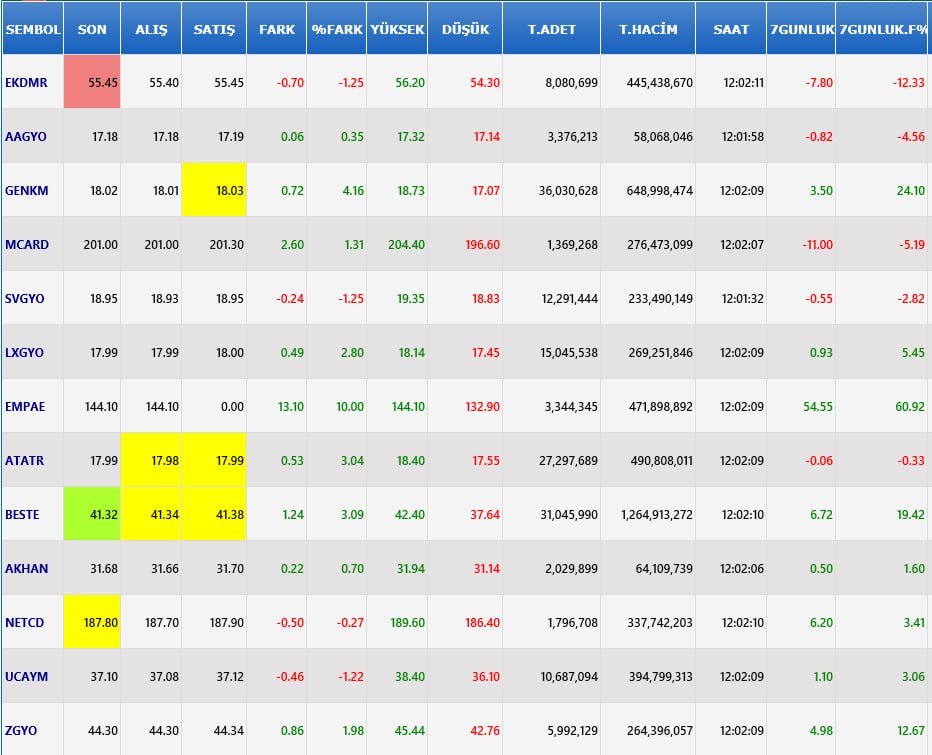Click BESTE volume 1,264,913,272
This screenshot has width=932, height=755.
tap(657, 515)
